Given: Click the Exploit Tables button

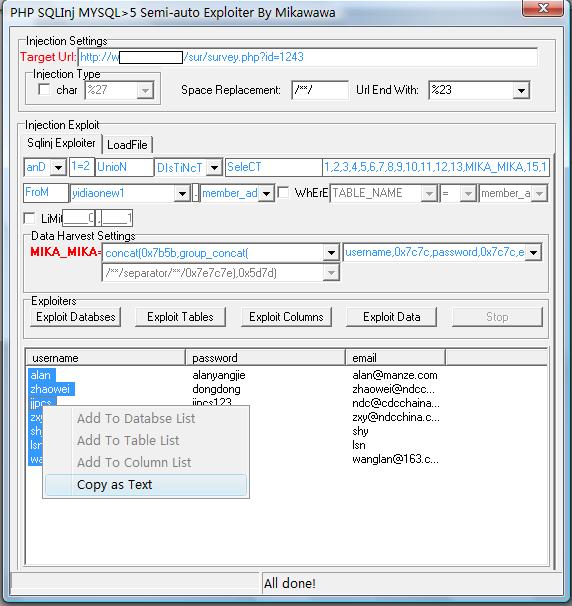Looking at the screenshot, I should pos(180,317).
